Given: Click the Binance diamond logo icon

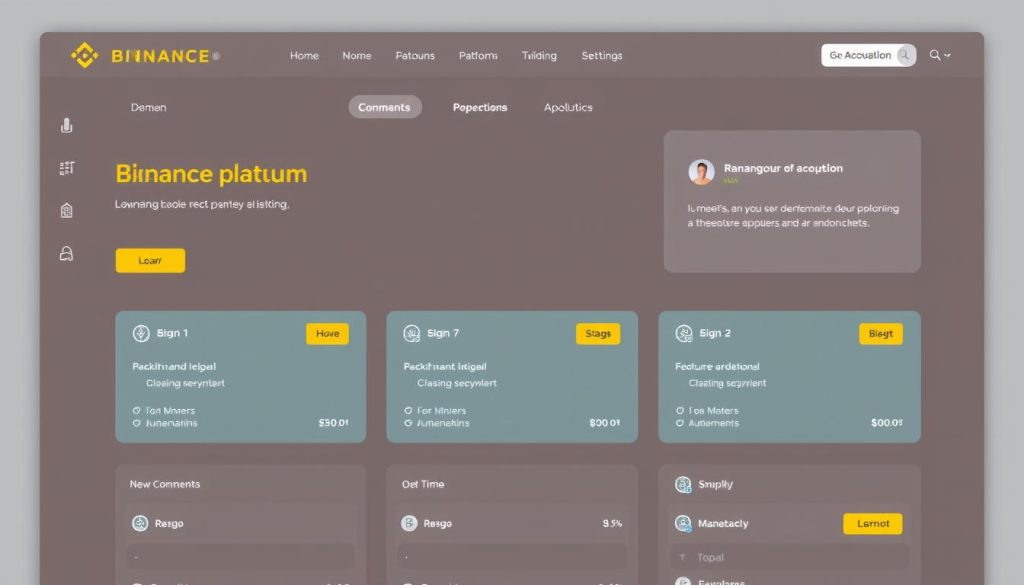Looking at the screenshot, I should (x=85, y=55).
